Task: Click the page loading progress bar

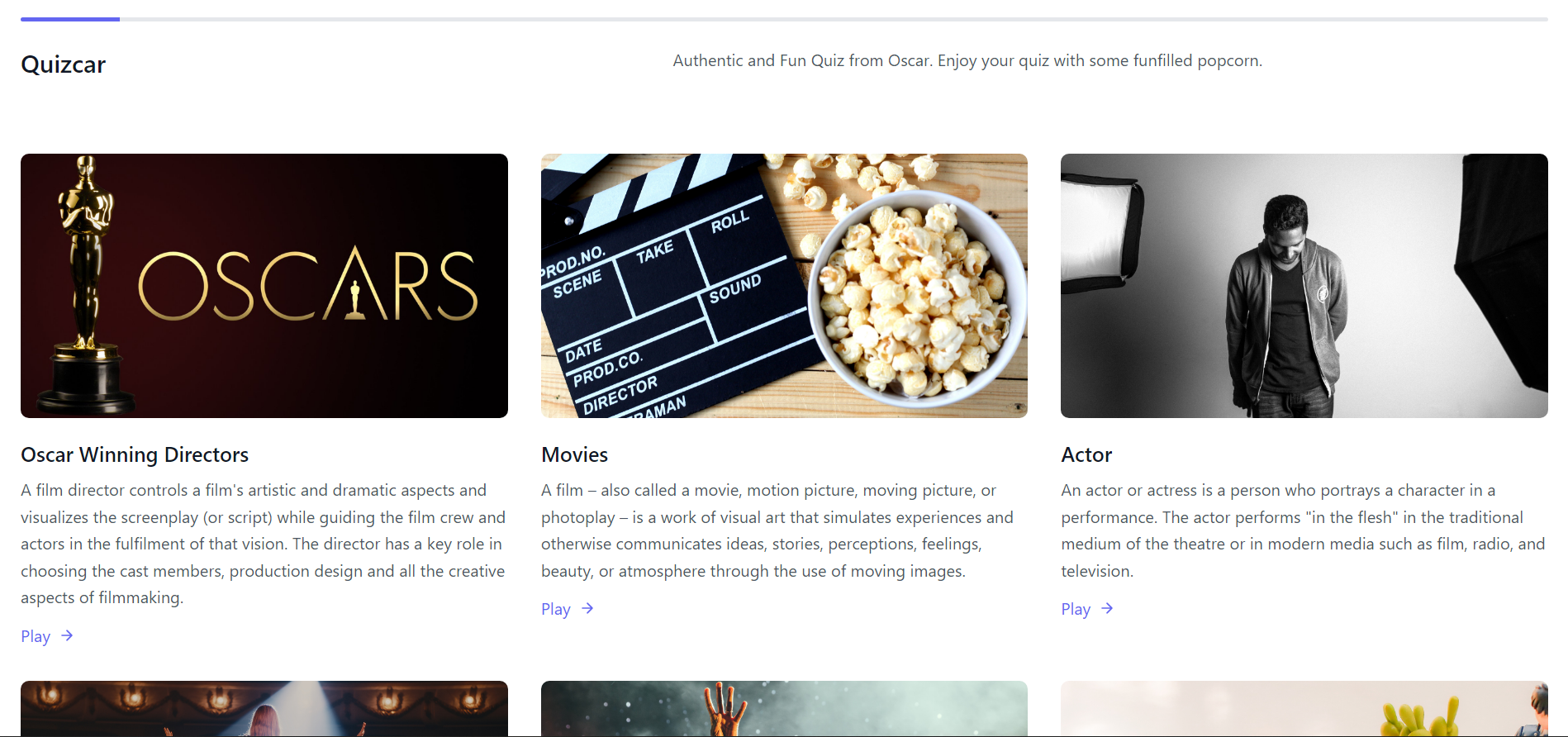Action: (x=784, y=19)
